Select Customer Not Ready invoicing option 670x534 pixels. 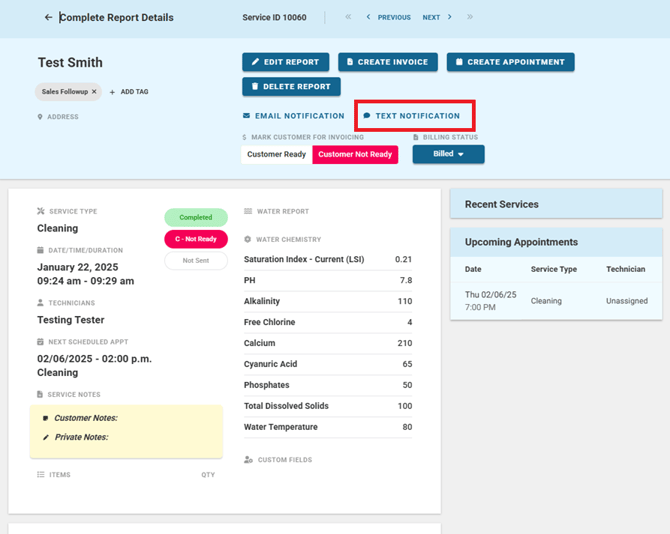click(355, 154)
